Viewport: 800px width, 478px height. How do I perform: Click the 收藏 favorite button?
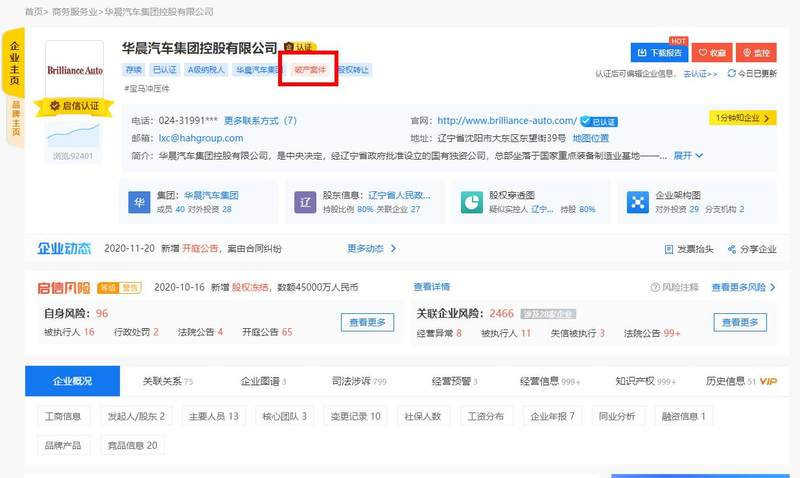click(x=712, y=53)
